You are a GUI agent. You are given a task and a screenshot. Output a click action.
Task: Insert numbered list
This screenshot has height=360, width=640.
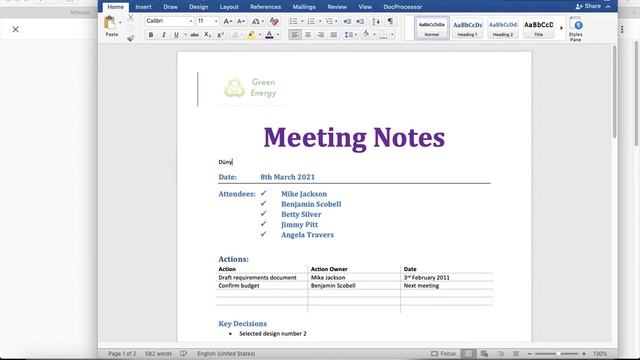click(x=311, y=21)
